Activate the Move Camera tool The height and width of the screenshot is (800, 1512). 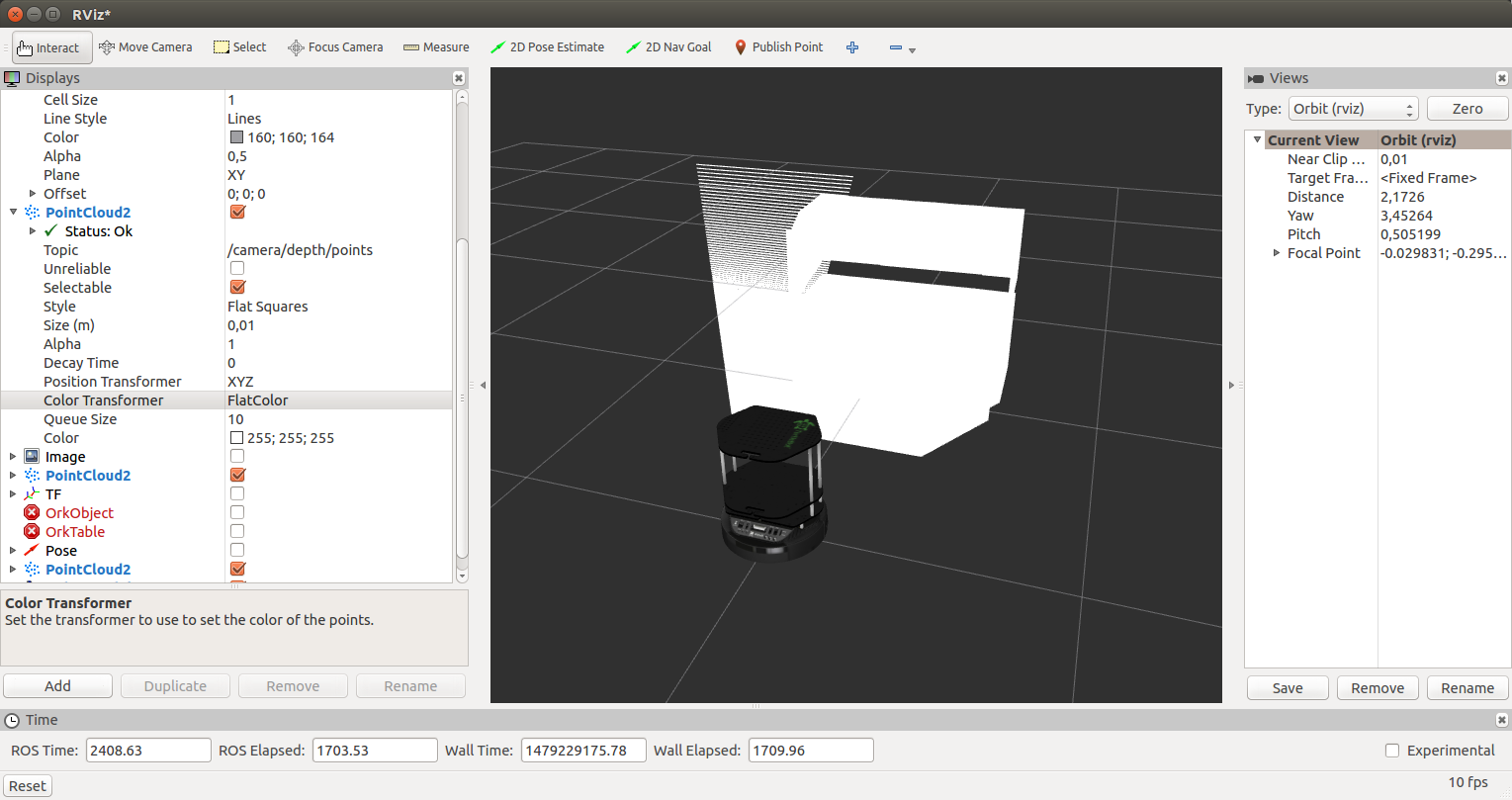(145, 46)
